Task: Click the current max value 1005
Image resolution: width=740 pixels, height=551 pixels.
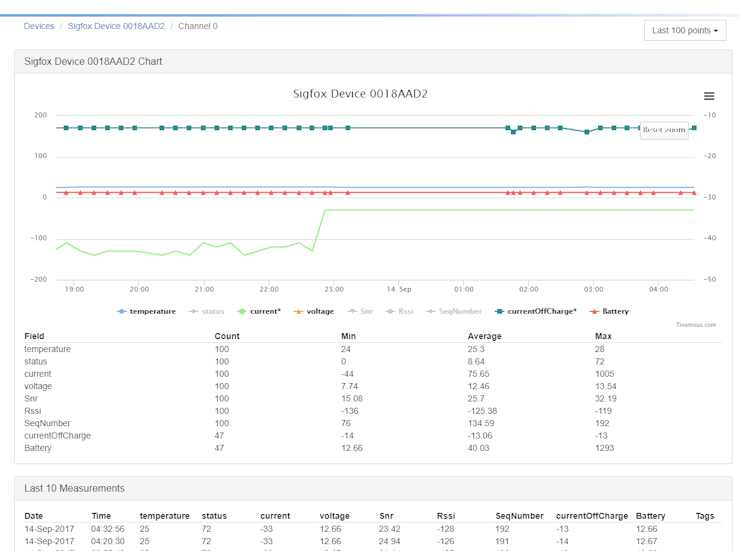Action: [605, 374]
